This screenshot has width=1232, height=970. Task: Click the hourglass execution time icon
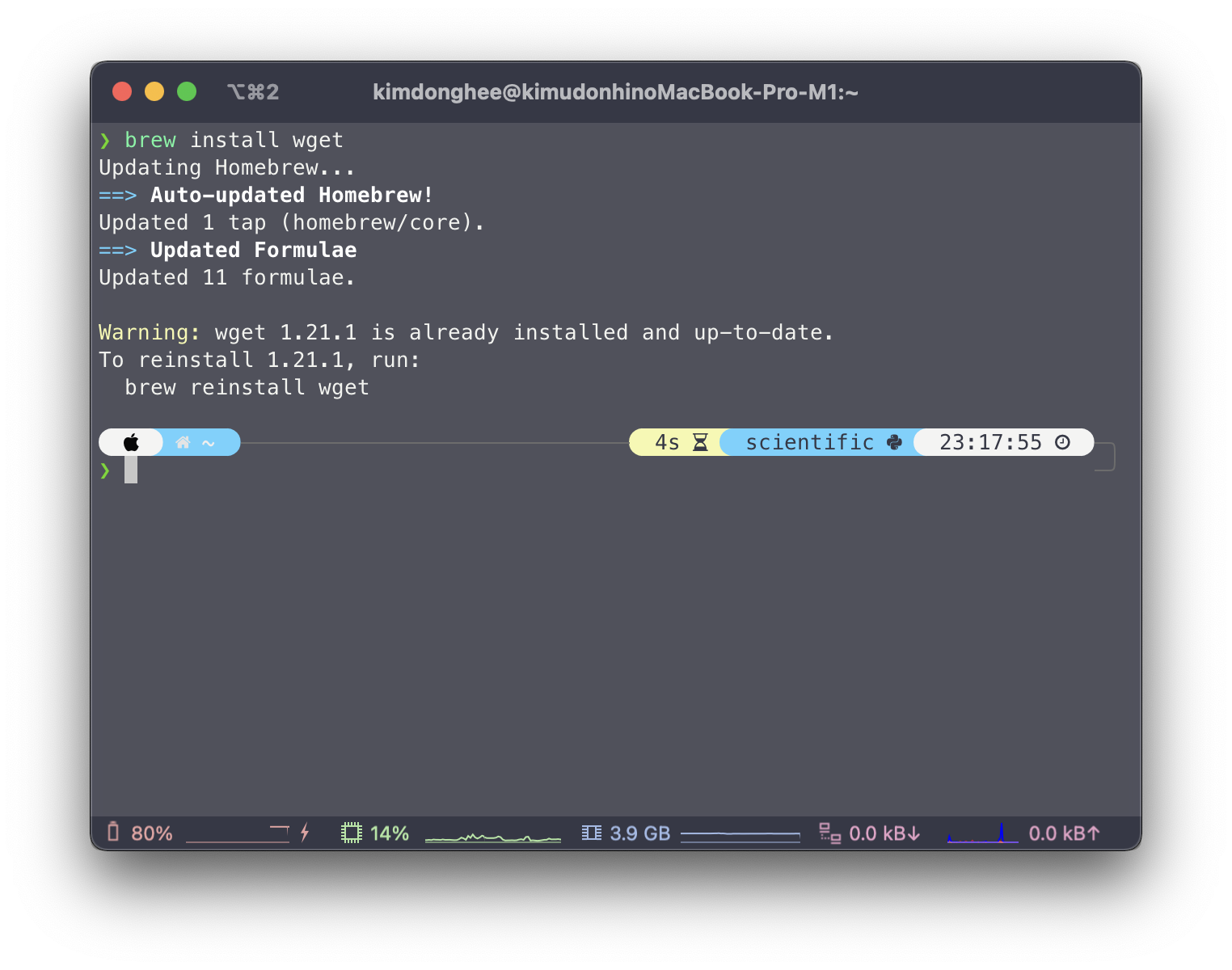700,442
